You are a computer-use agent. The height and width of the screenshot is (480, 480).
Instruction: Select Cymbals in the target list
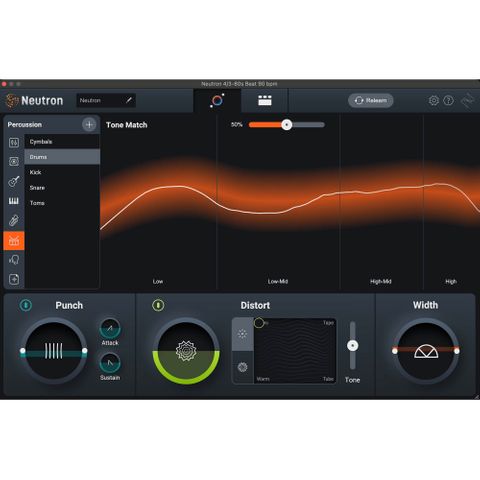[x=62, y=142]
